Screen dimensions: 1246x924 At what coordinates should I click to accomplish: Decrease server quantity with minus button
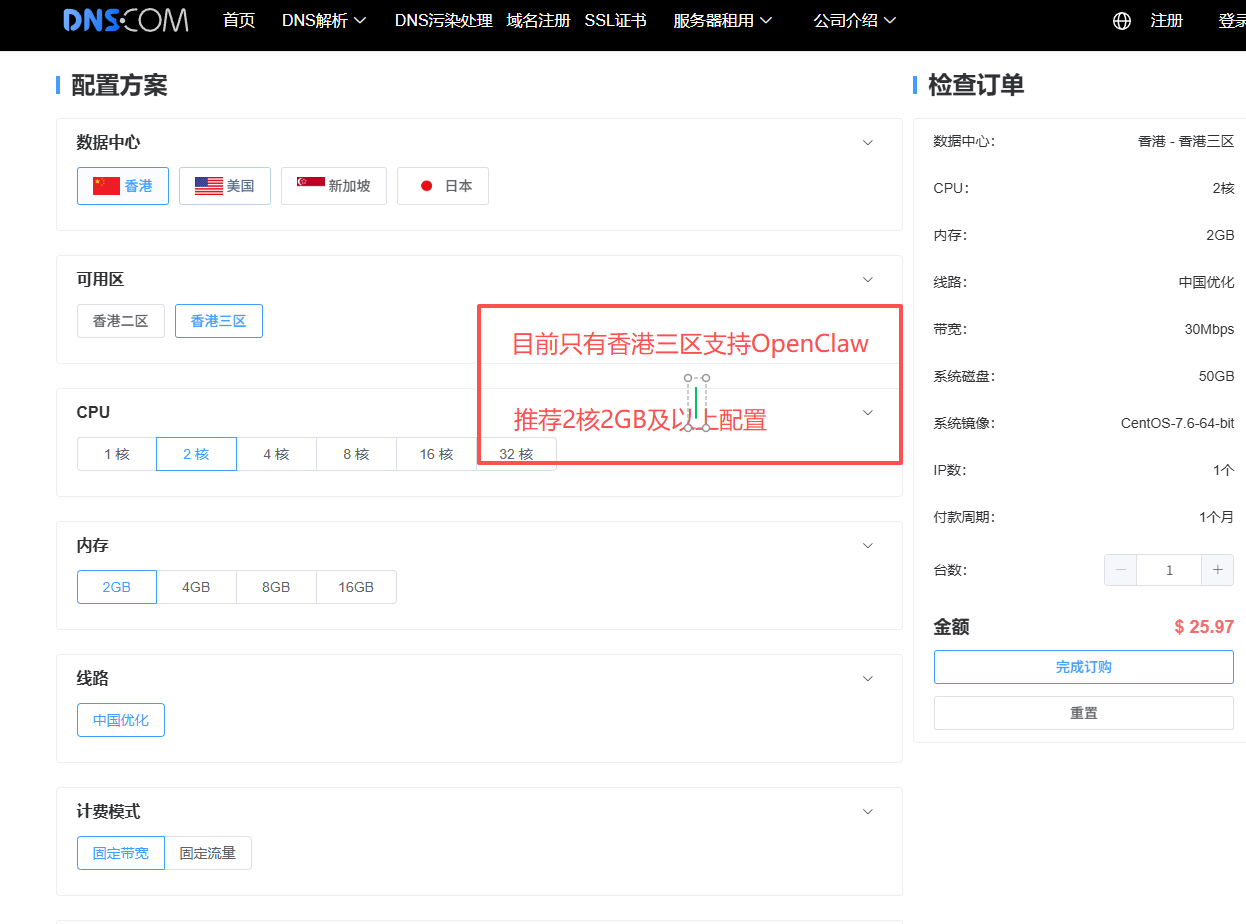coord(1120,570)
